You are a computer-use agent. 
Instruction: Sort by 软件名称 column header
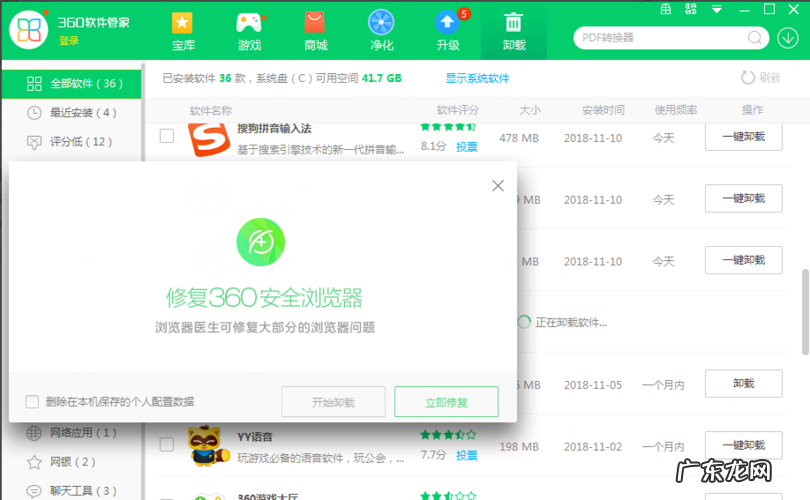coord(211,111)
